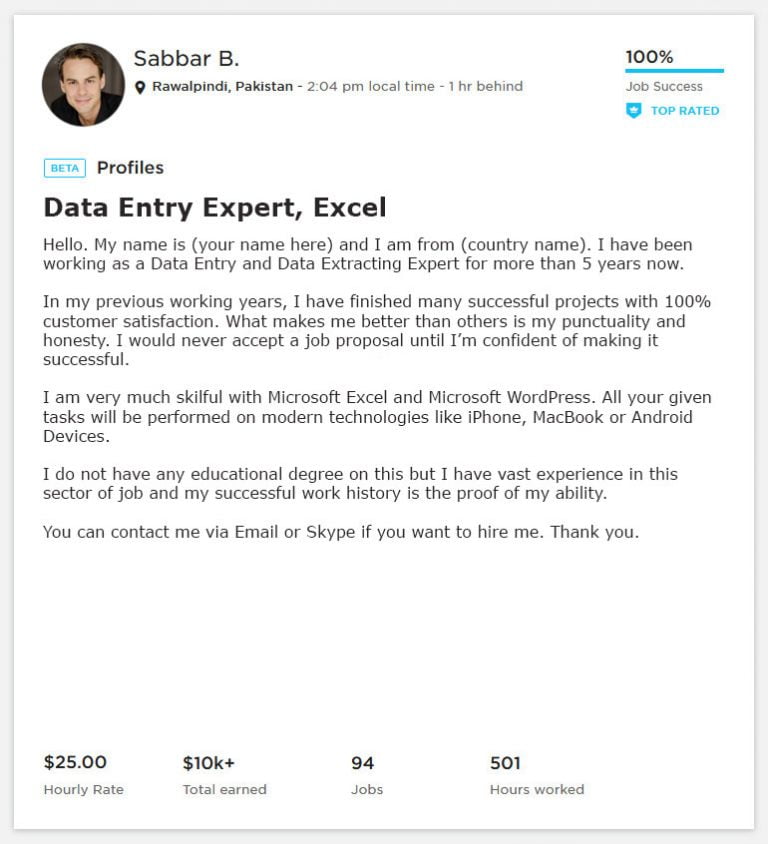
Task: Select the Top Rated shield icon
Action: pos(633,110)
